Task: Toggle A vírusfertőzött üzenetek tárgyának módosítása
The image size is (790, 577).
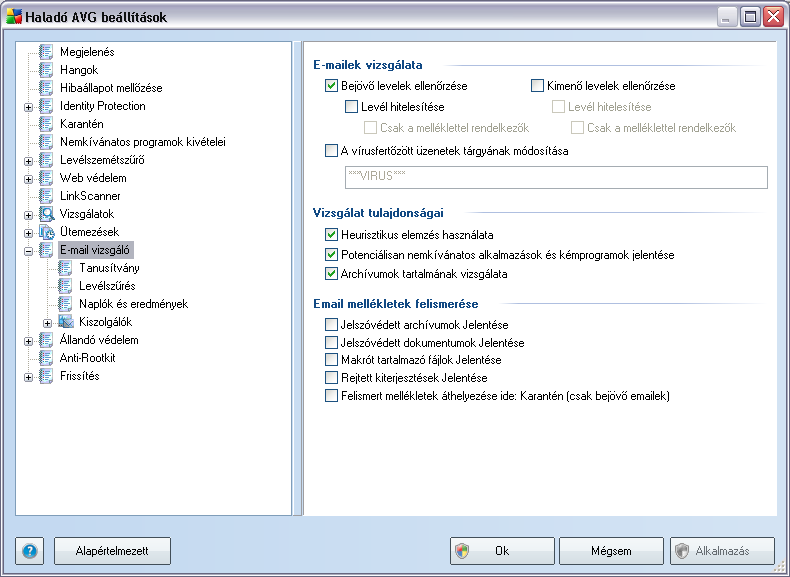Action: point(331,151)
